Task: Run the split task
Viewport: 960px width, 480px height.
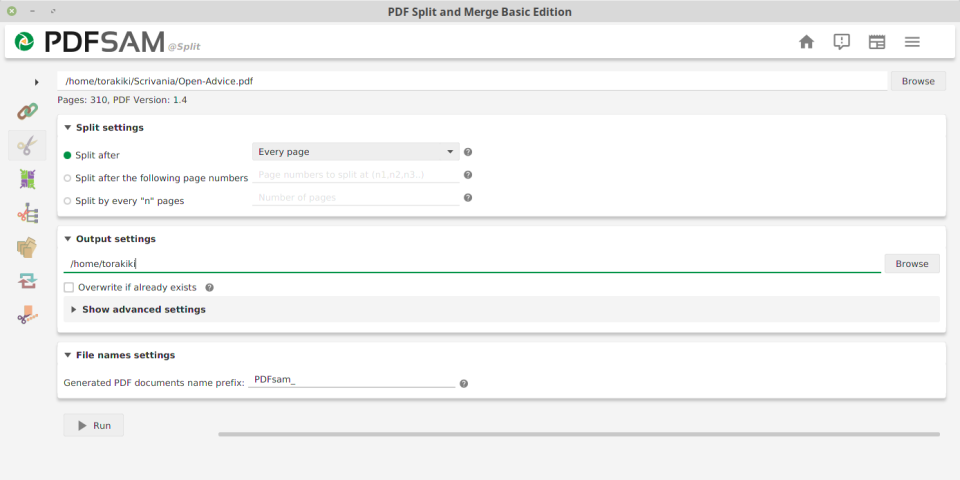Action: click(94, 426)
